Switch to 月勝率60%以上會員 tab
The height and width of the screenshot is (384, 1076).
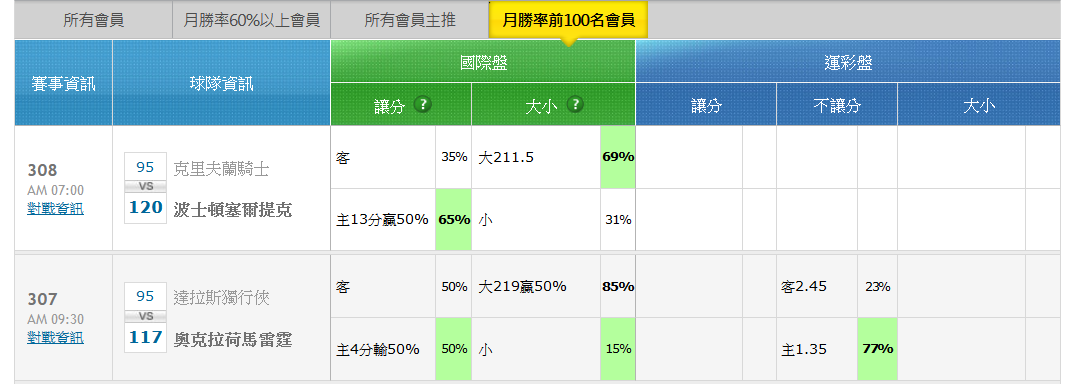click(x=251, y=21)
